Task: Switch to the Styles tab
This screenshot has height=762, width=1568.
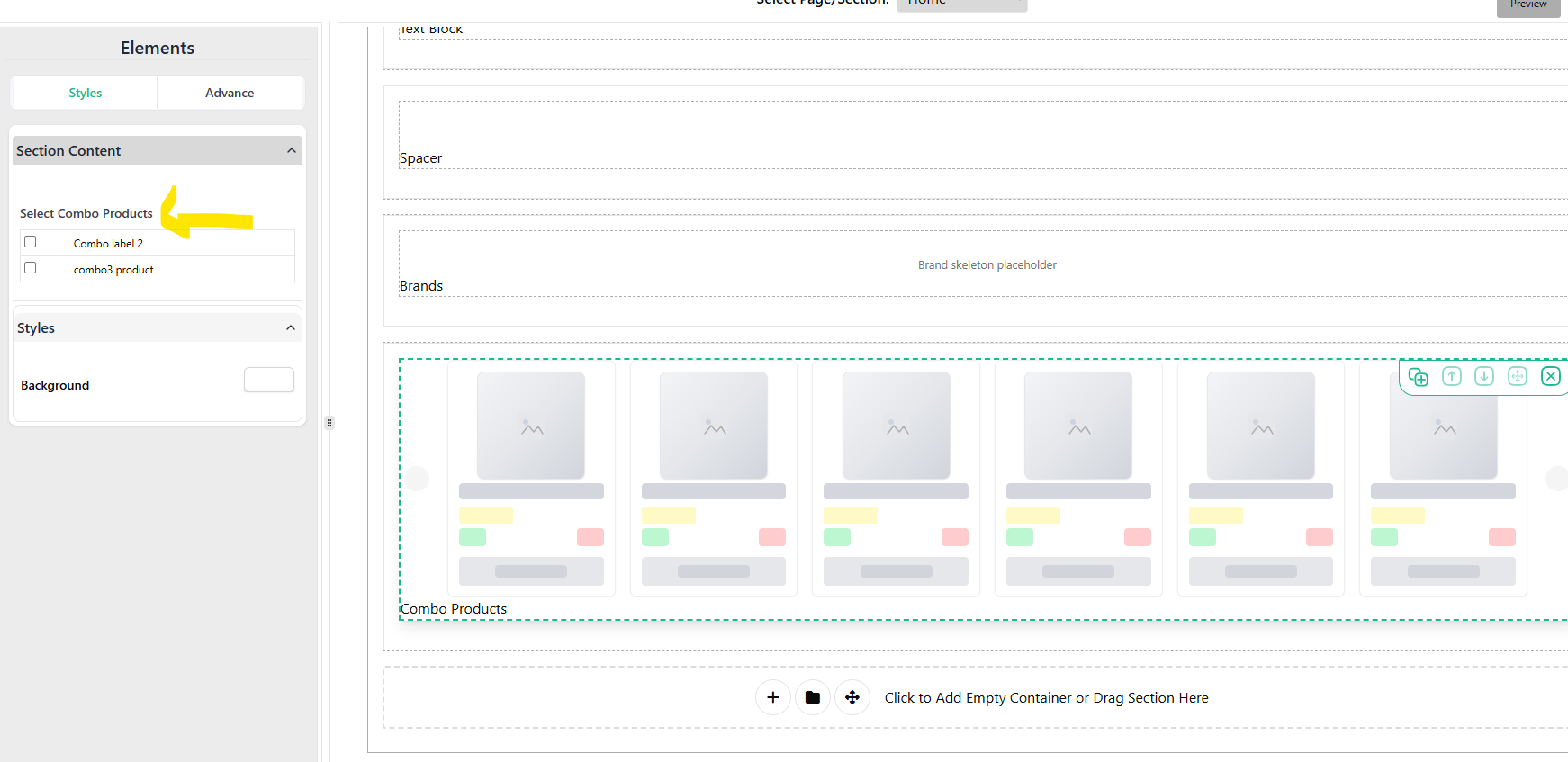Action: click(x=85, y=93)
